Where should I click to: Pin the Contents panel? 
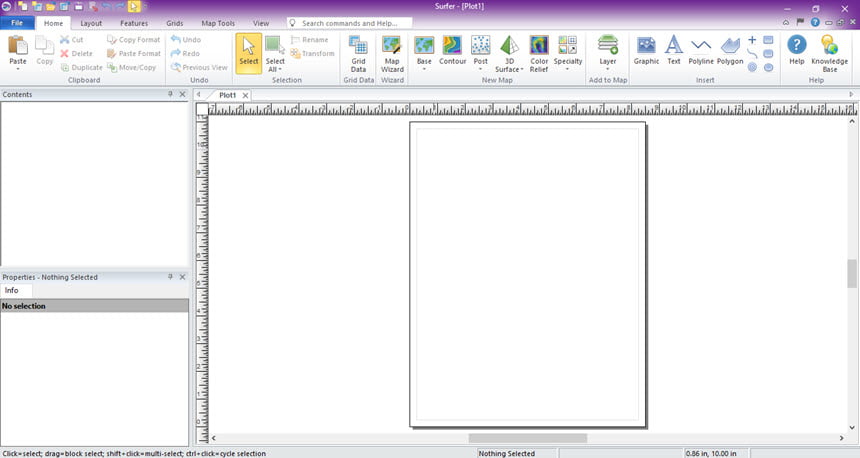pyautogui.click(x=171, y=94)
